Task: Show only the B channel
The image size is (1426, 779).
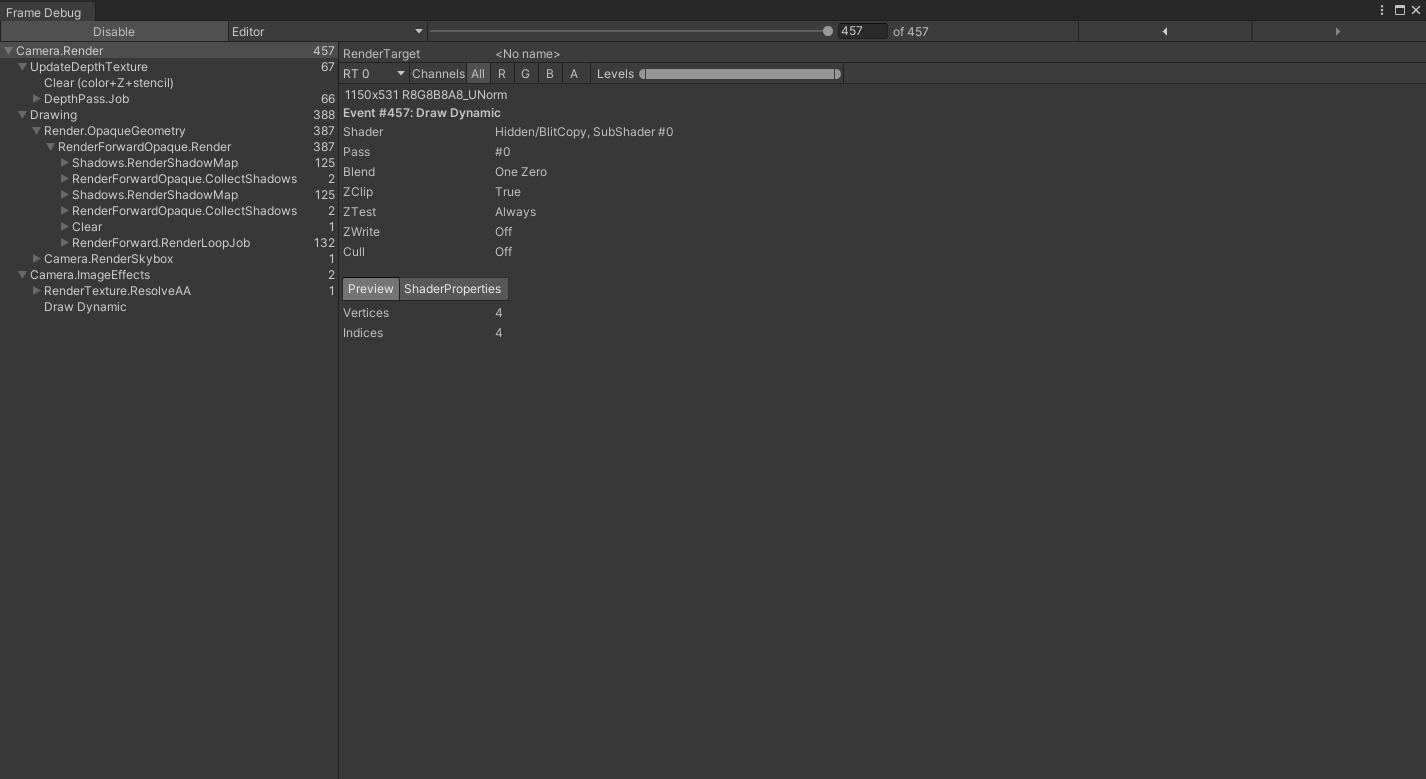Action: pyautogui.click(x=549, y=73)
